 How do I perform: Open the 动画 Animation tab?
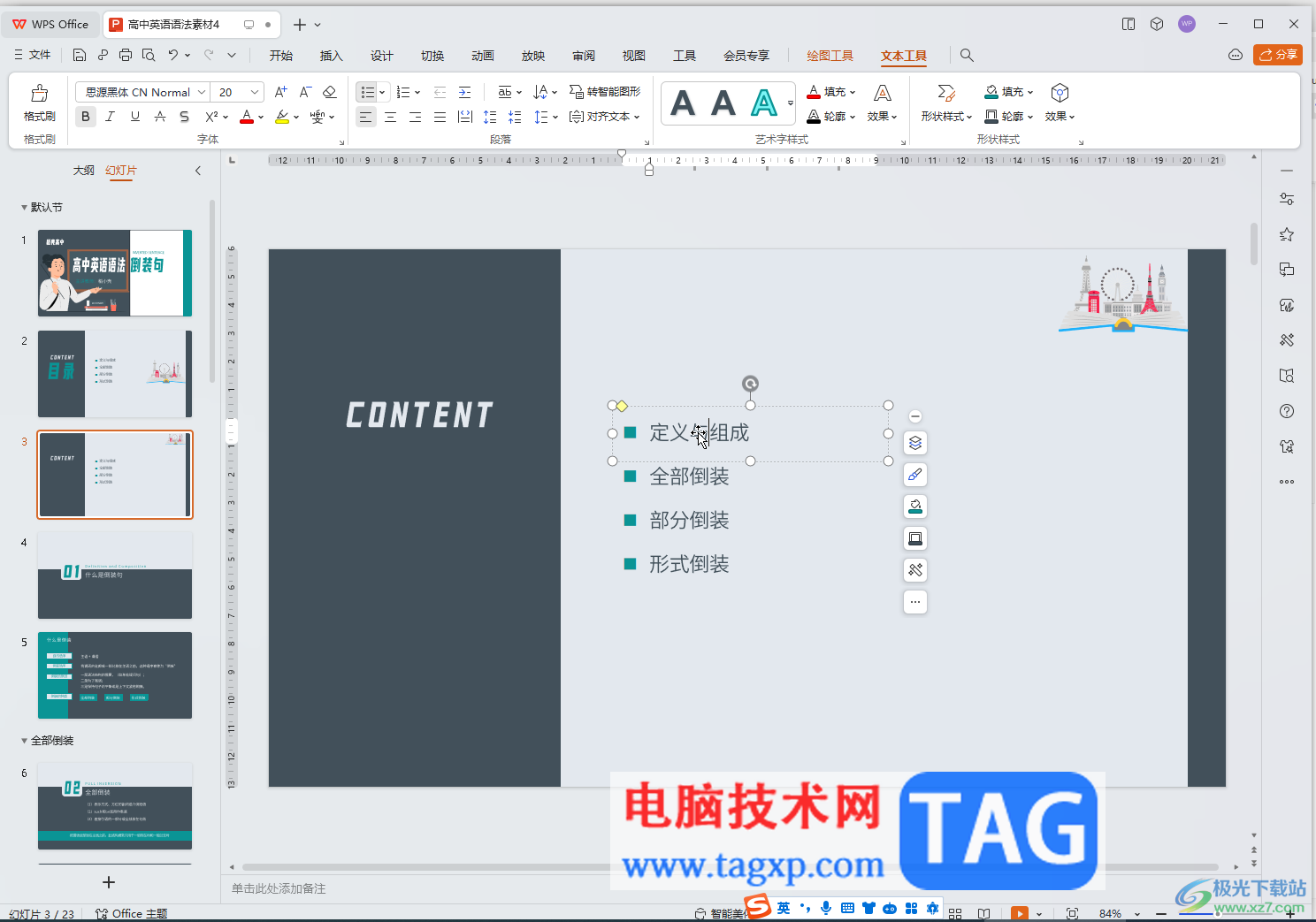(x=483, y=56)
